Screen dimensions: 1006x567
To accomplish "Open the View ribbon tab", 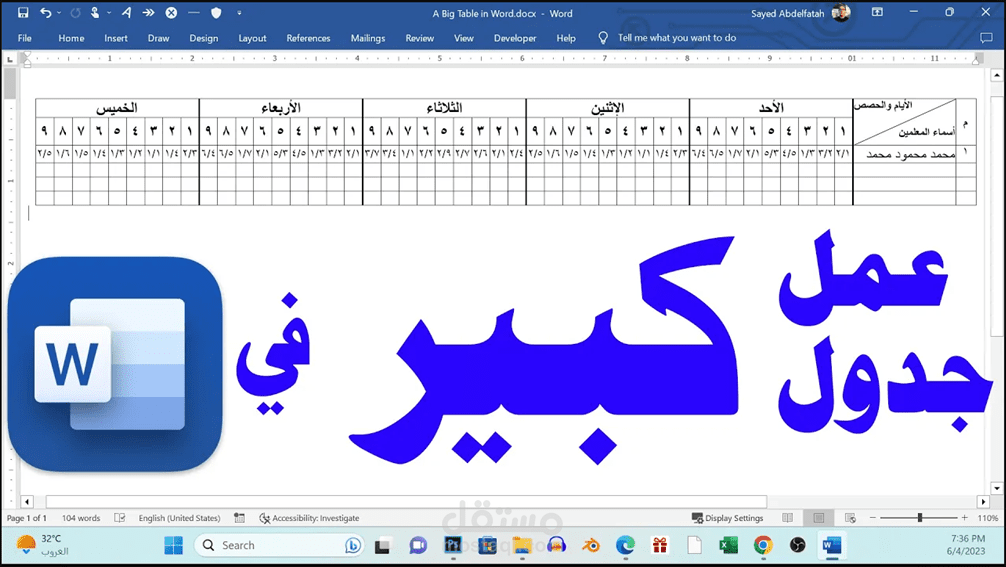I will [x=464, y=38].
